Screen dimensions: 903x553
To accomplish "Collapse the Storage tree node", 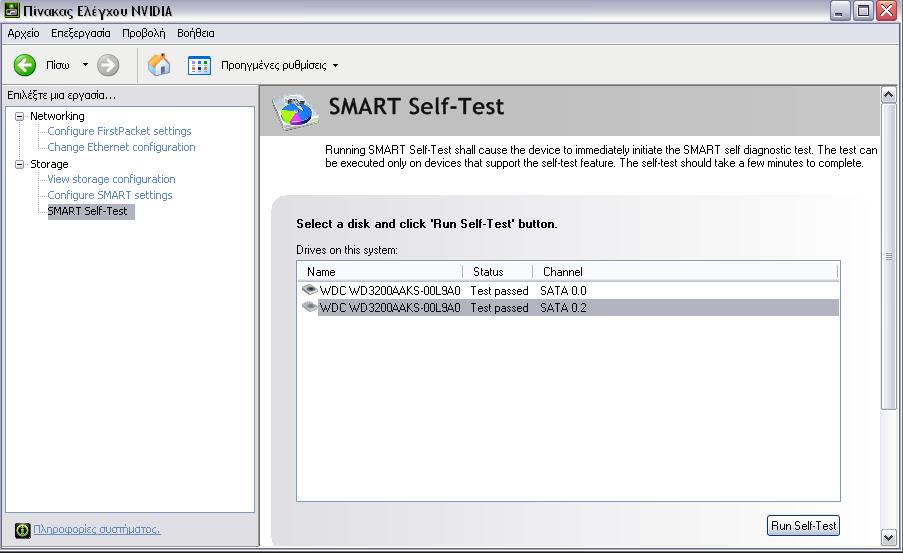I will pyautogui.click(x=20, y=164).
